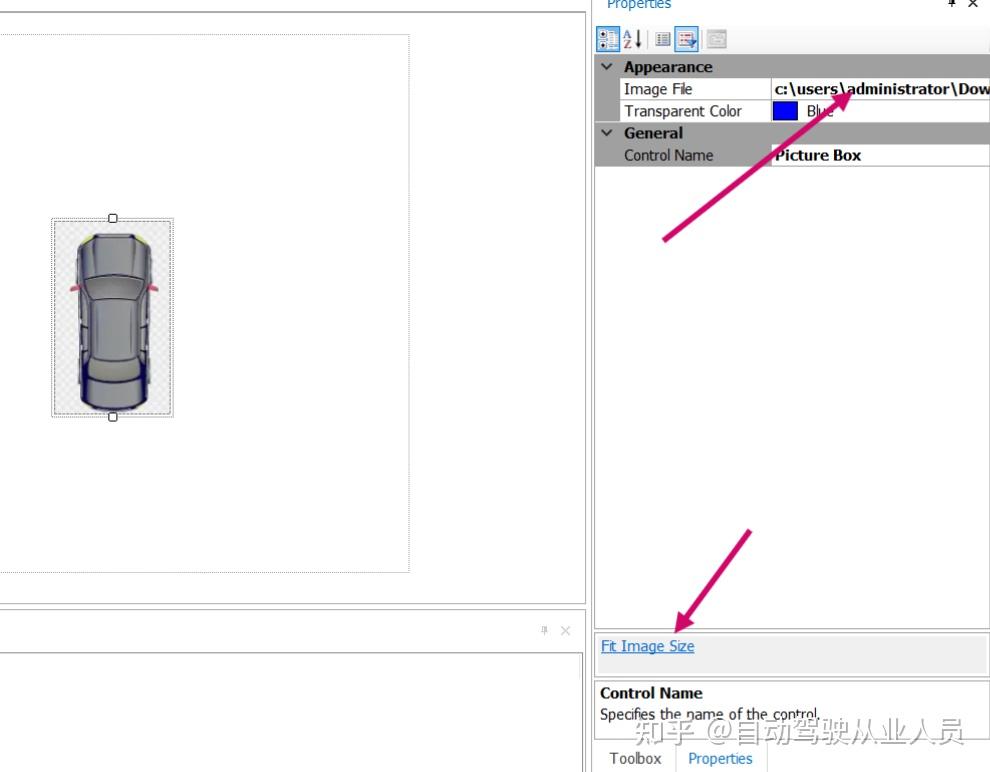Screen dimensions: 990x772
Task: Click the Blue color value text
Action: coord(820,111)
